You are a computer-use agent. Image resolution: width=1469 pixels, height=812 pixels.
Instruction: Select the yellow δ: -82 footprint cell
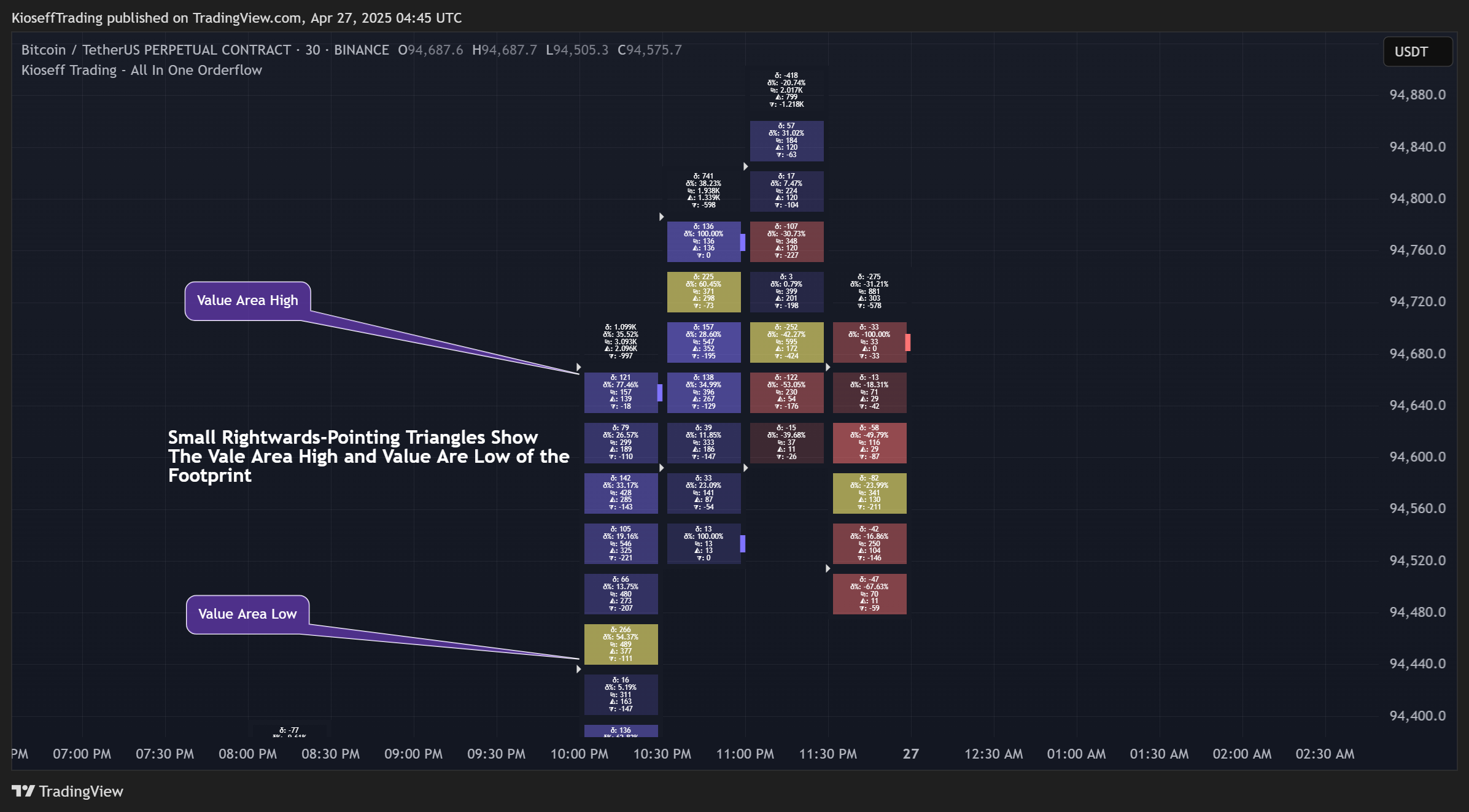point(869,493)
